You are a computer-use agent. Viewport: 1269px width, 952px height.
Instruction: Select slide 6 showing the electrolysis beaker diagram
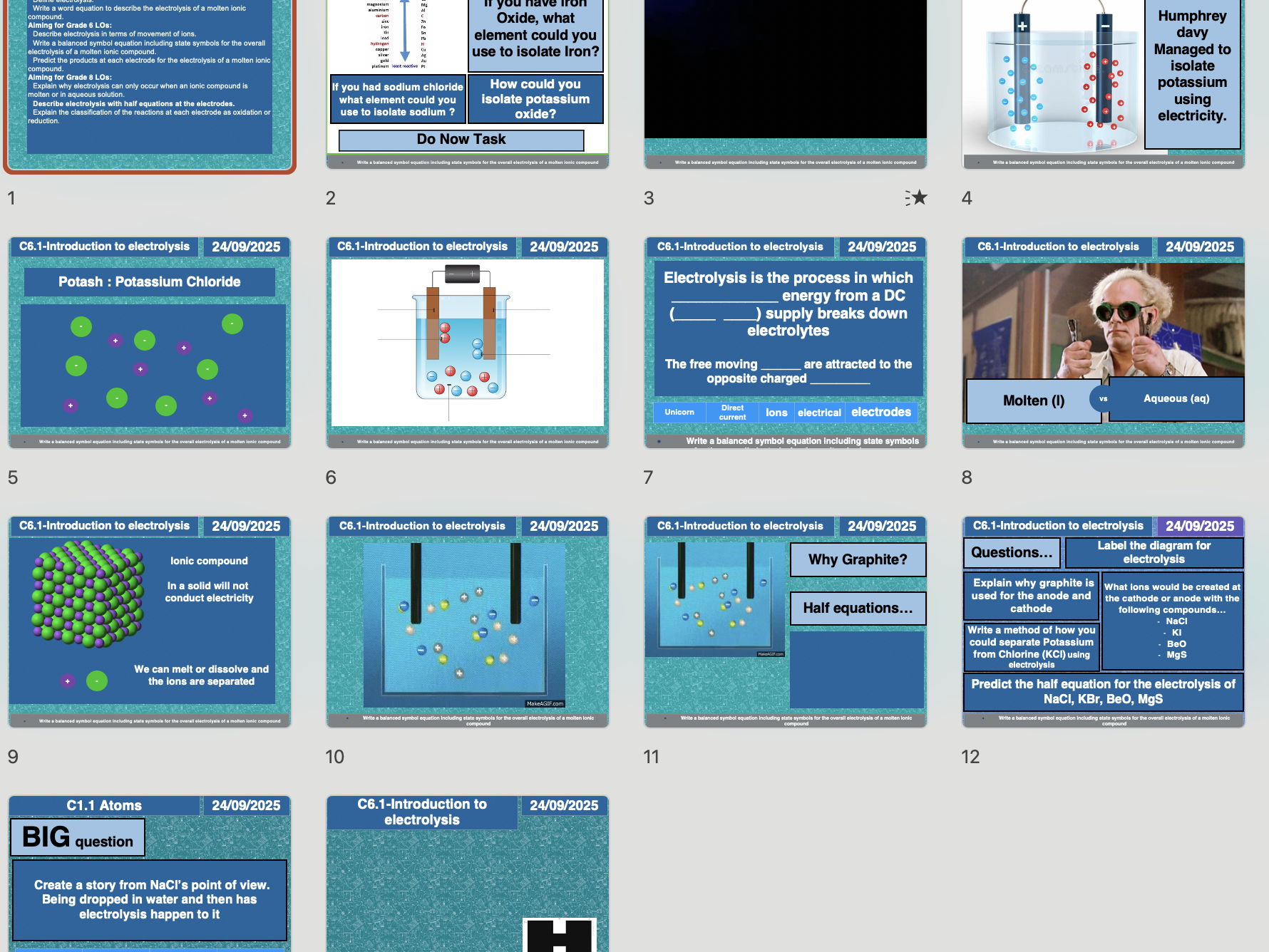coord(467,342)
